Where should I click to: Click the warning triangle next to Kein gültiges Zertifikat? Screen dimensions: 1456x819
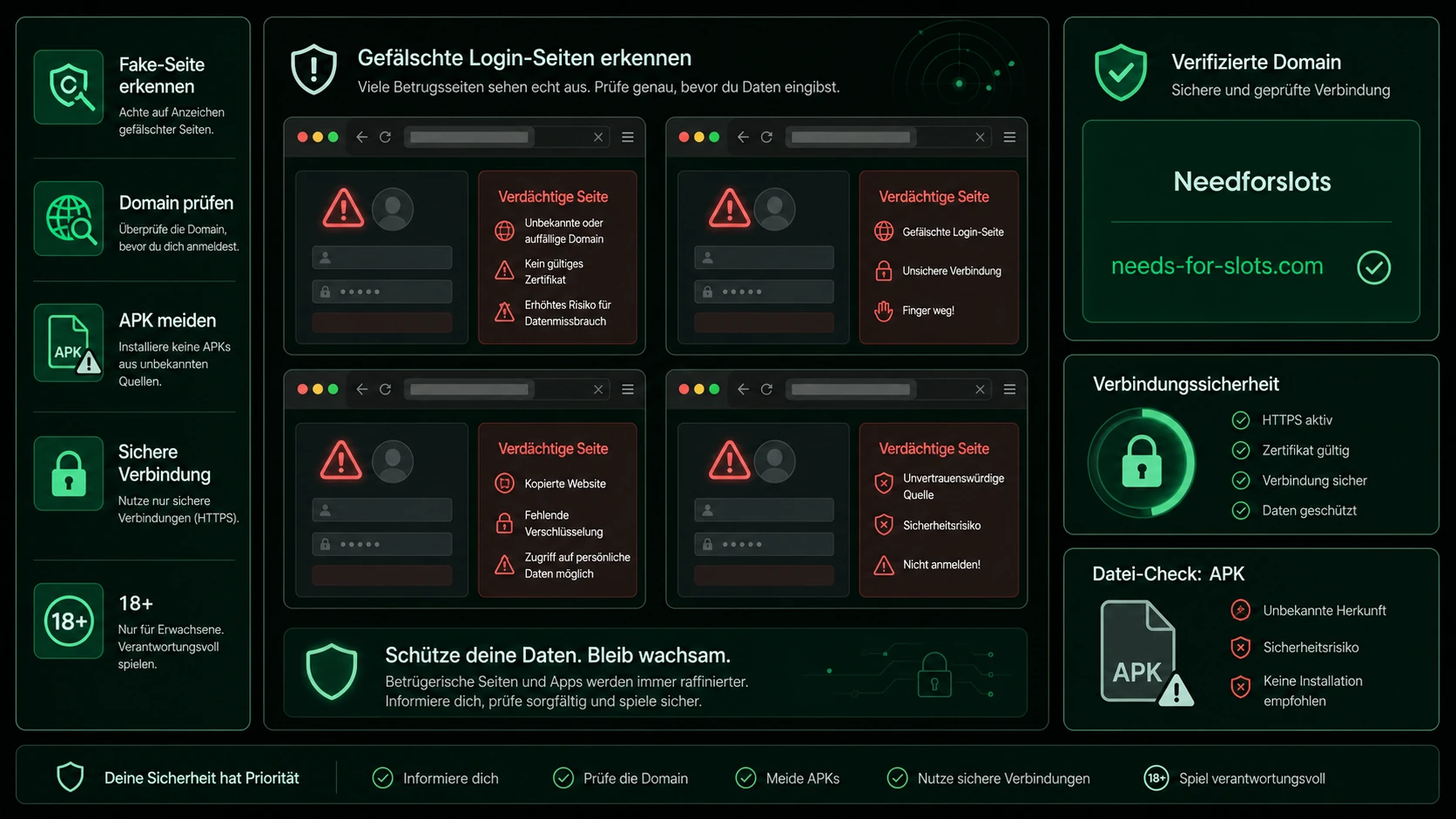coord(505,271)
